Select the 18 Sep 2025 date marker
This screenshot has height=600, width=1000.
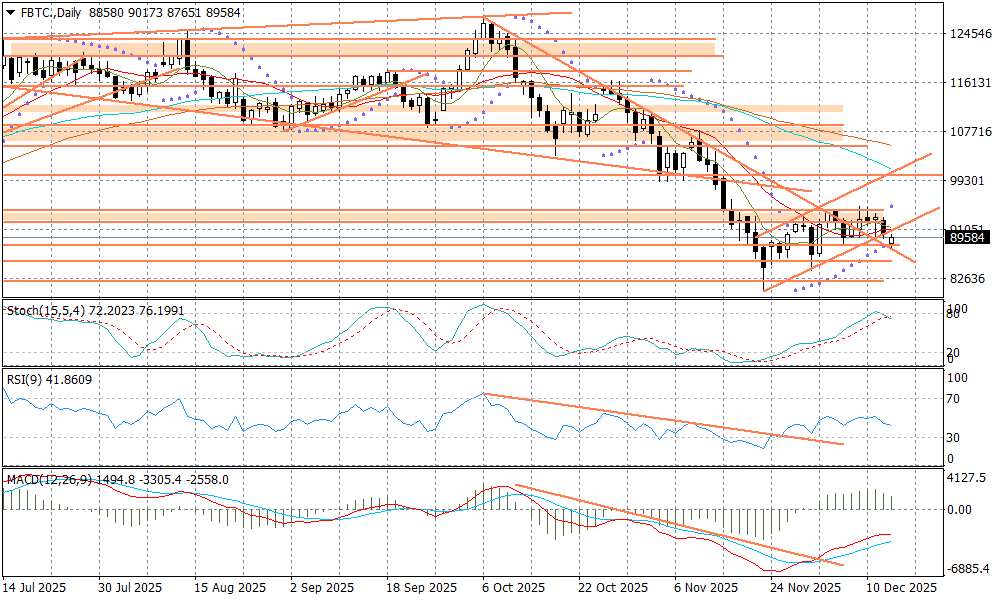click(421, 587)
